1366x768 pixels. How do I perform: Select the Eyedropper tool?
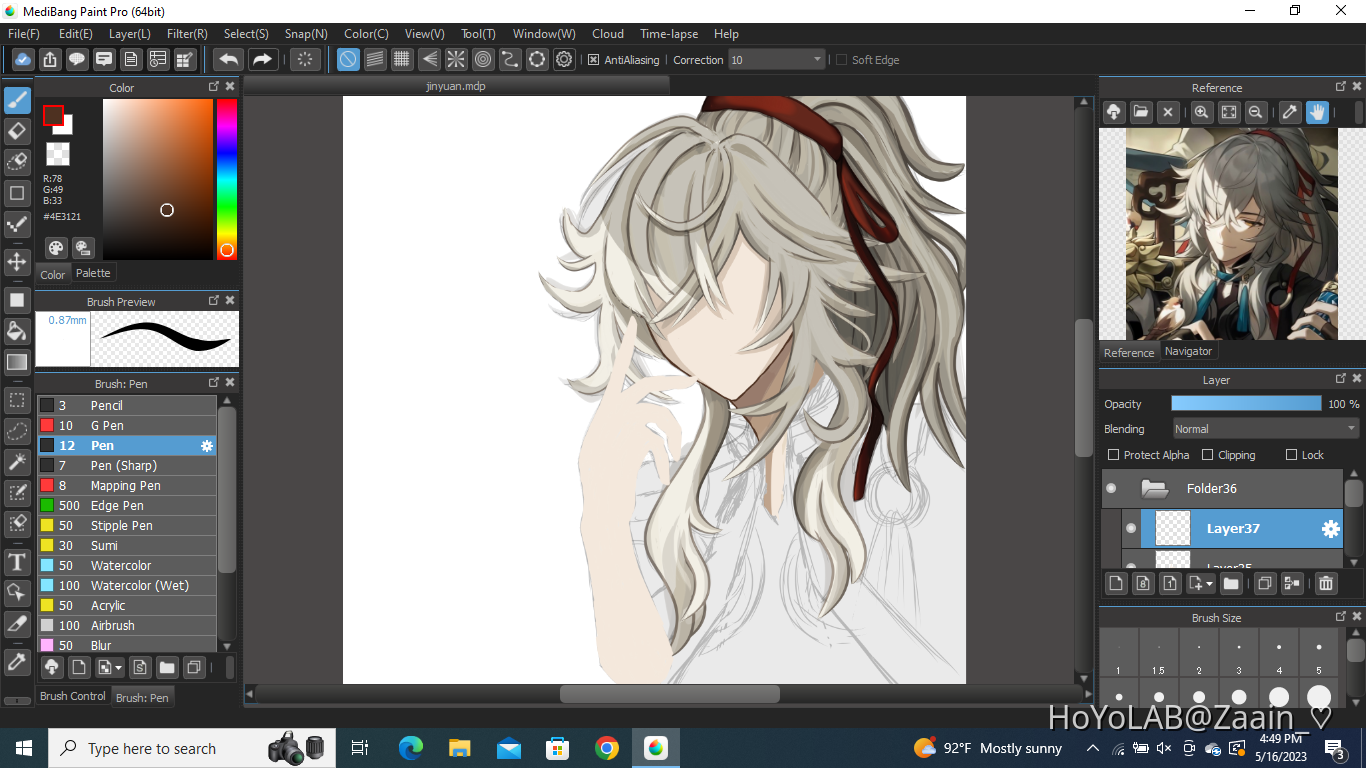coord(17,661)
